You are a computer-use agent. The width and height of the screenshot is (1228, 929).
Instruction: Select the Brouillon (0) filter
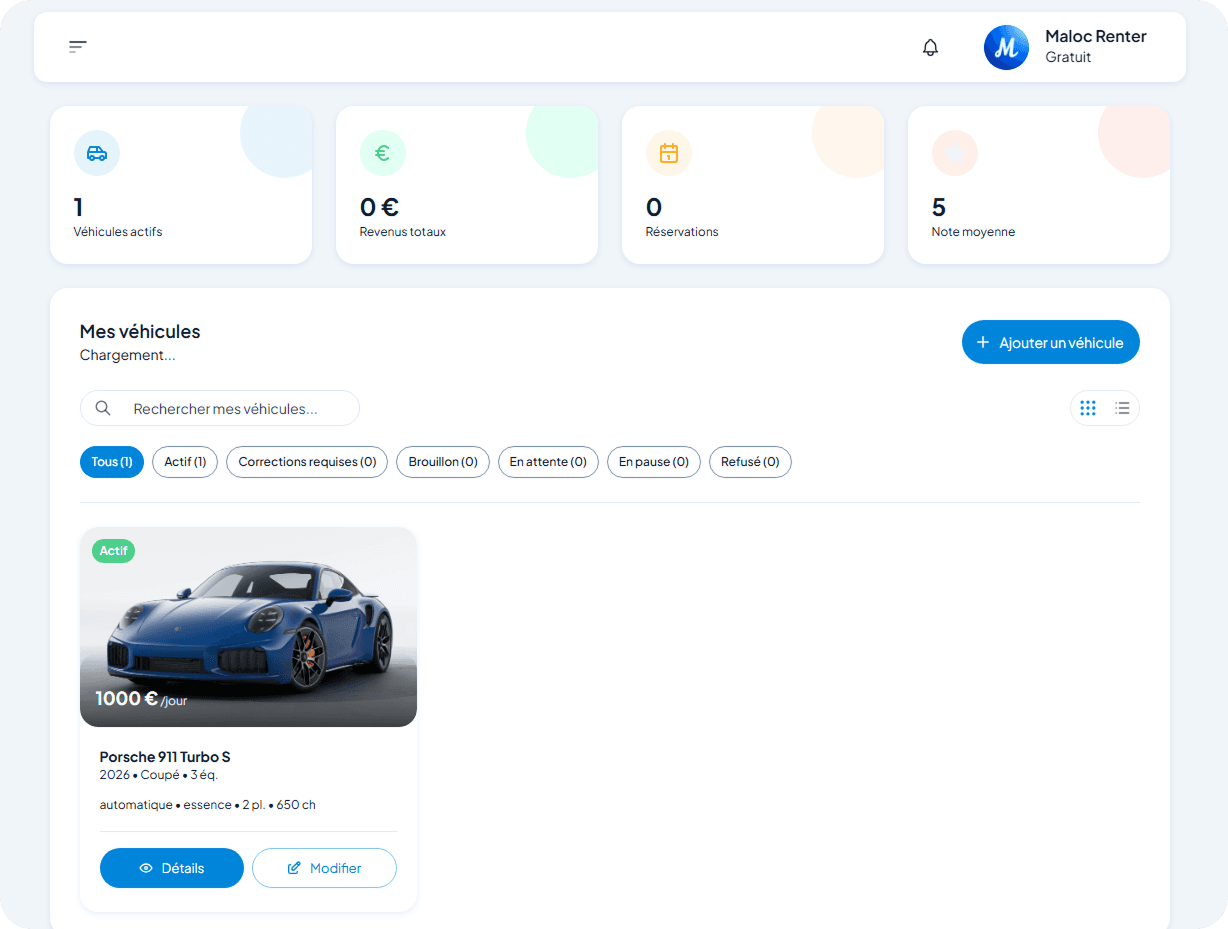(442, 462)
